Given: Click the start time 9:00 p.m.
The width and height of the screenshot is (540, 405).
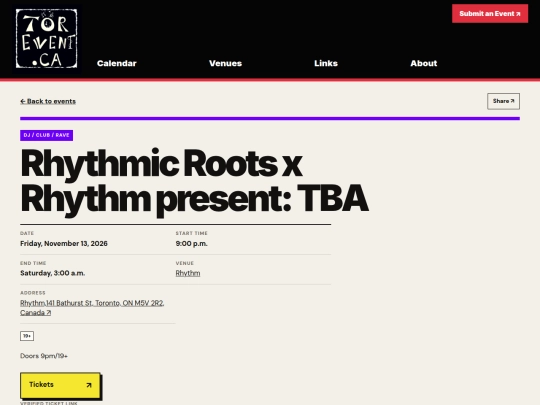Looking at the screenshot, I should pyautogui.click(x=191, y=243).
